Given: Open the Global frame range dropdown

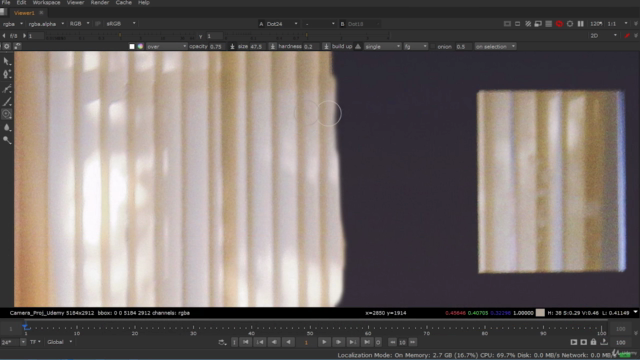Looking at the screenshot, I should tap(60, 342).
